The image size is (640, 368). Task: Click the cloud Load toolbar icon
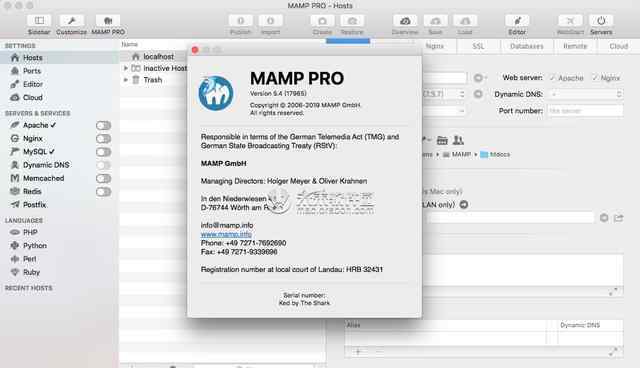tap(465, 21)
